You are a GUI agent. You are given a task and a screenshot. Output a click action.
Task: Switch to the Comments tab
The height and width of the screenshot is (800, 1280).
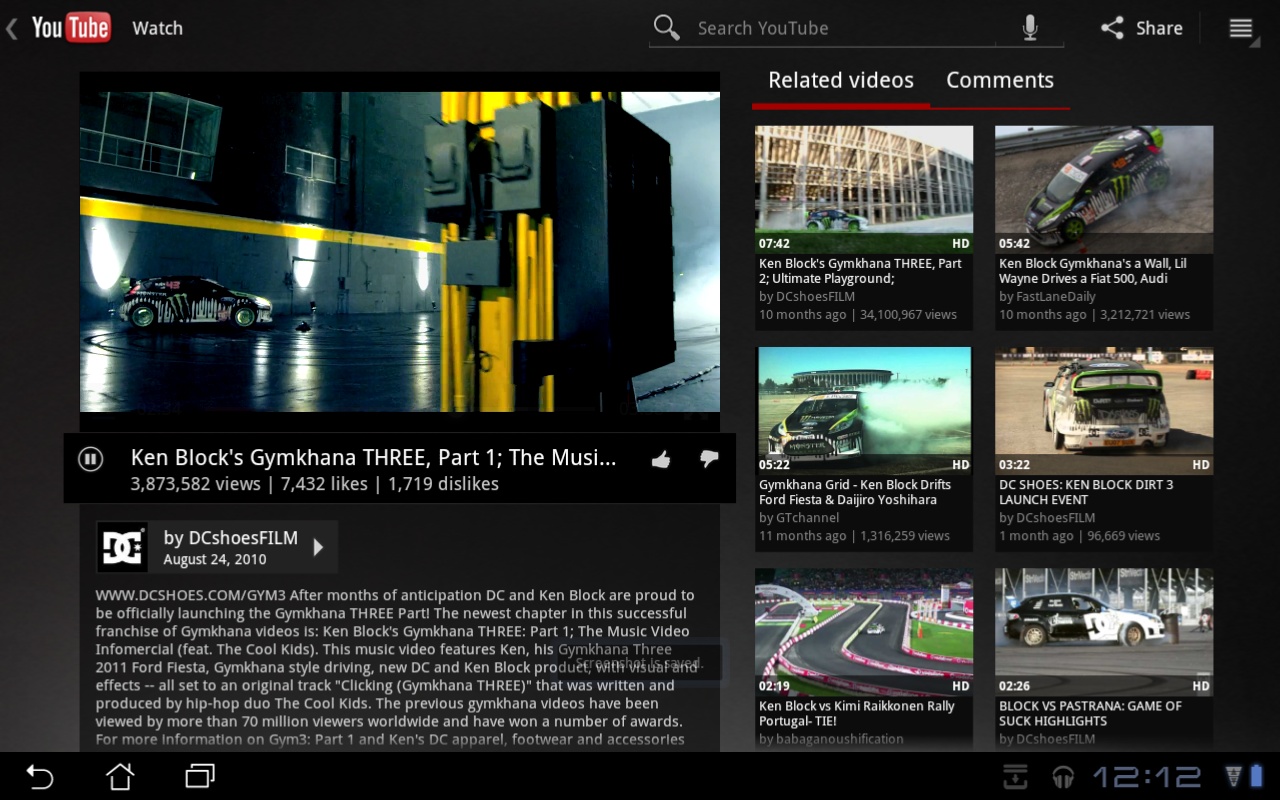click(1000, 80)
